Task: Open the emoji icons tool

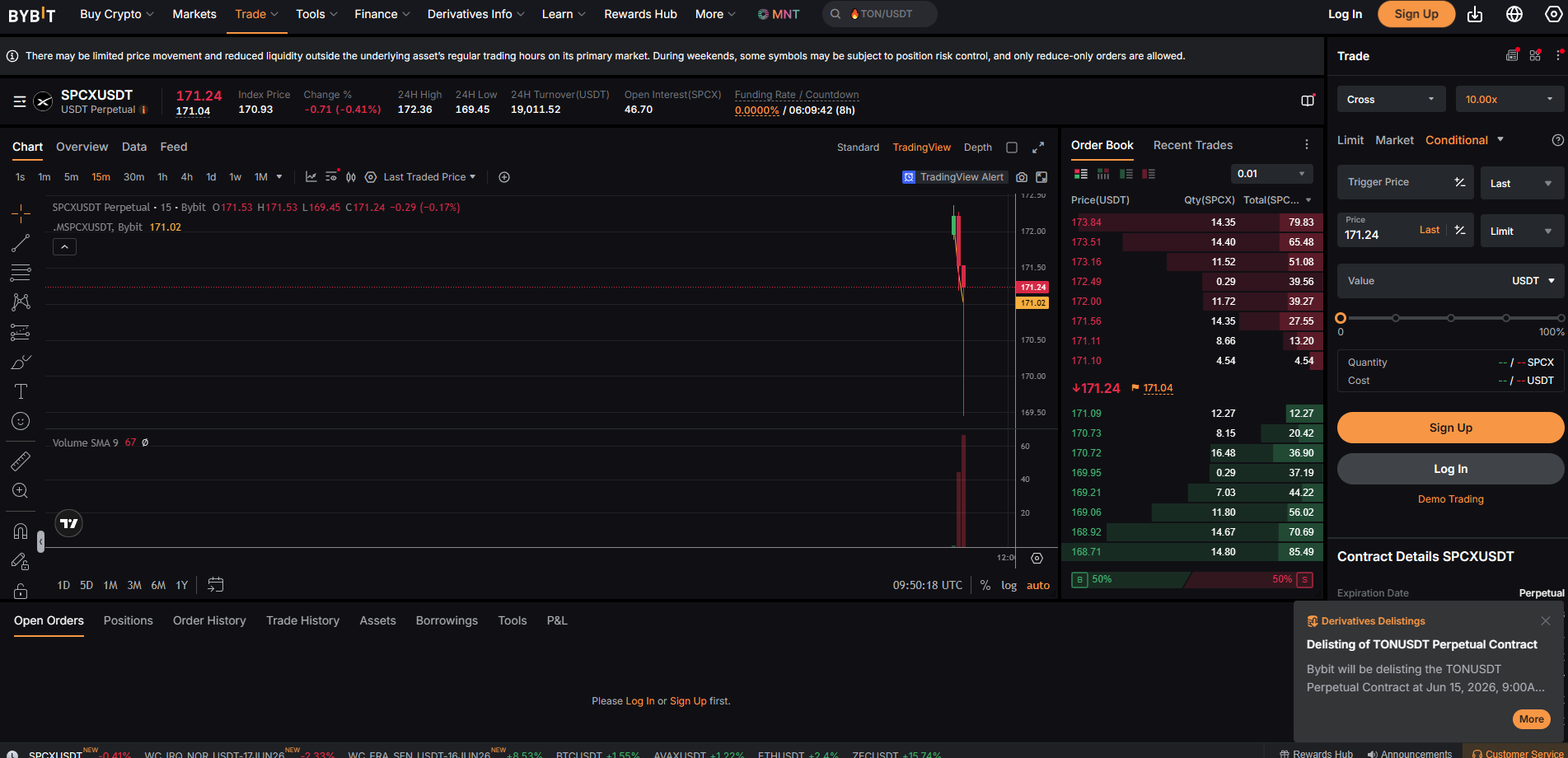Action: pyautogui.click(x=21, y=421)
